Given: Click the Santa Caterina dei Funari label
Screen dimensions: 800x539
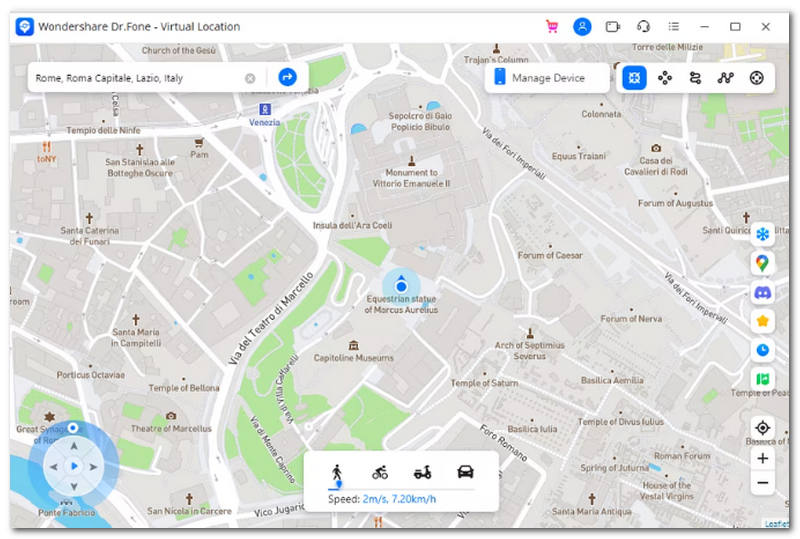Looking at the screenshot, I should [x=89, y=236].
